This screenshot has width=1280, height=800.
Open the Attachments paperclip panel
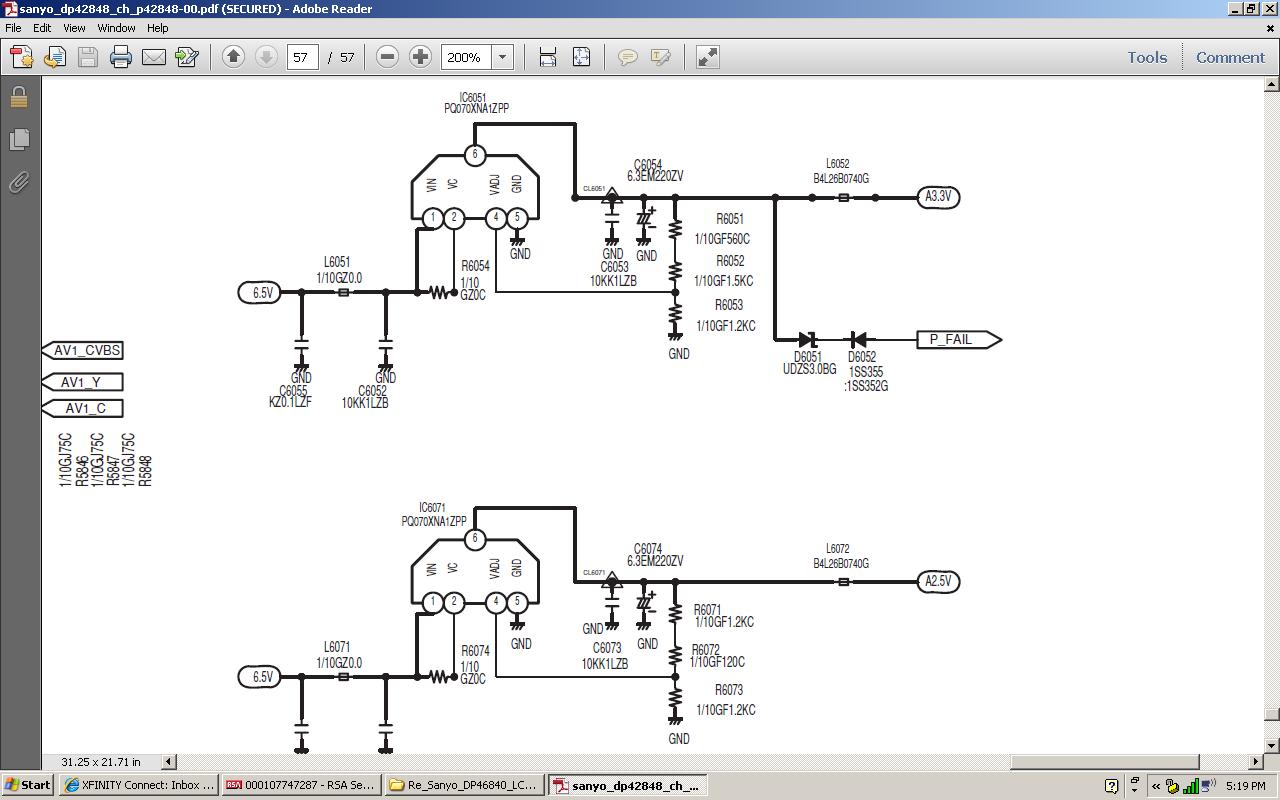pyautogui.click(x=19, y=182)
